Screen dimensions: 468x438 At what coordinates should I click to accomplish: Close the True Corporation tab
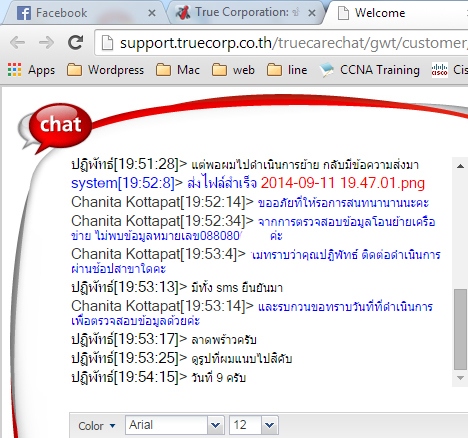312,13
